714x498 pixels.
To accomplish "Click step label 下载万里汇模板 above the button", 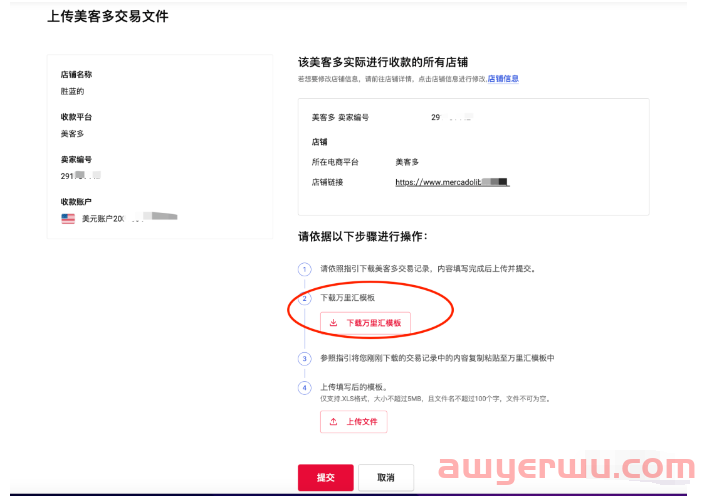I will click(x=347, y=298).
